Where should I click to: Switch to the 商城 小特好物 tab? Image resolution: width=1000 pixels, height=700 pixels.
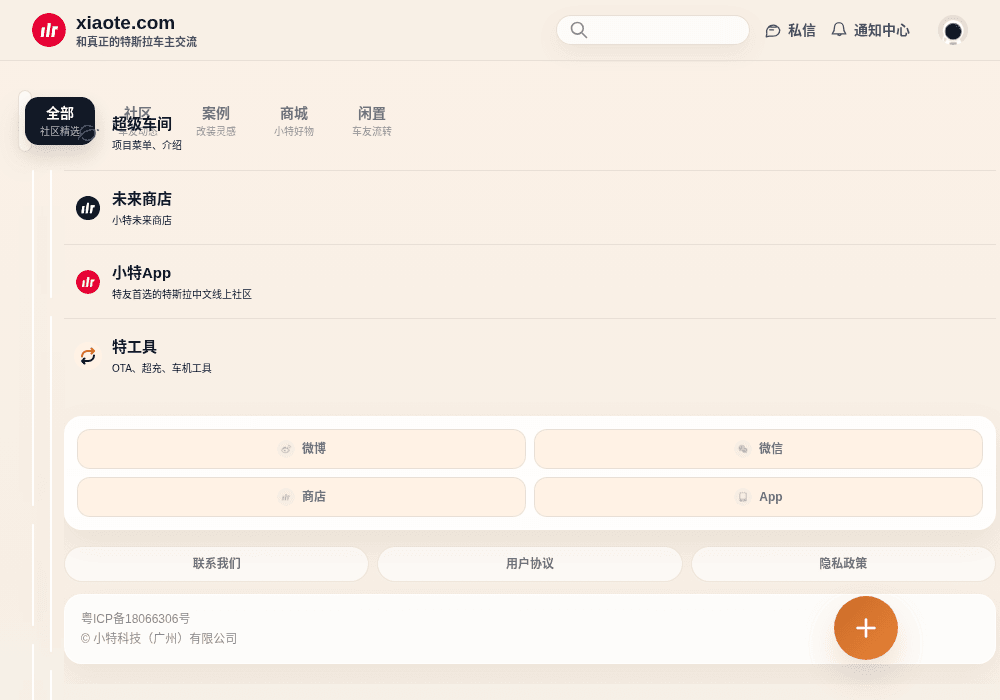pos(294,121)
